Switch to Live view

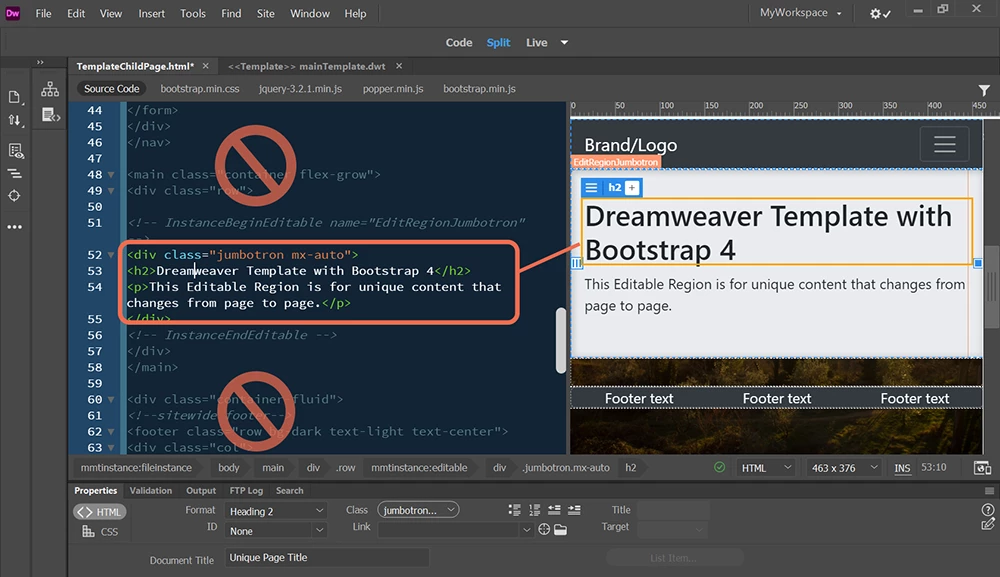coord(536,43)
